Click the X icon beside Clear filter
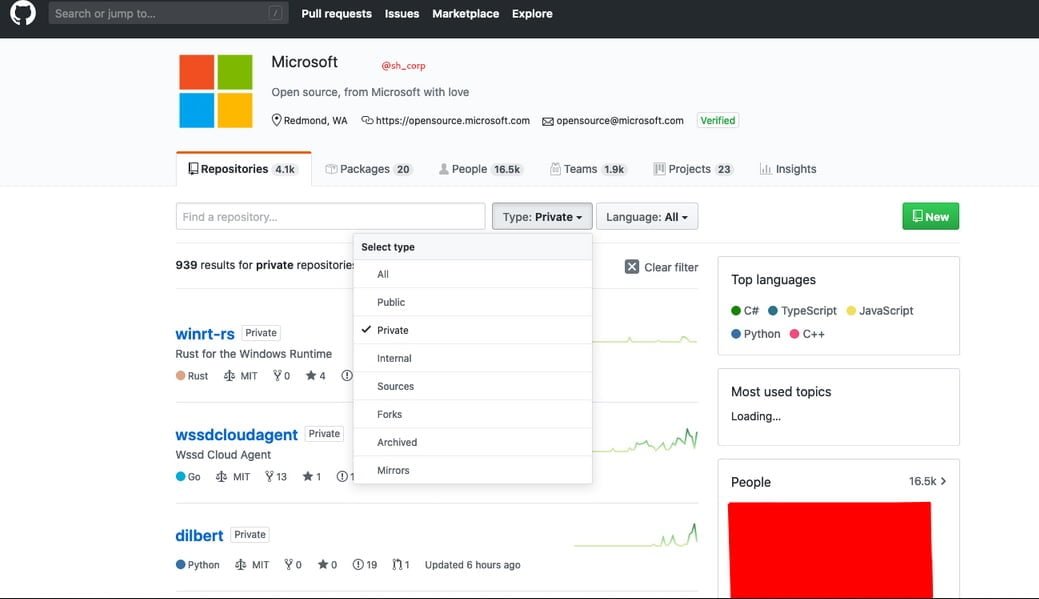 (x=632, y=267)
